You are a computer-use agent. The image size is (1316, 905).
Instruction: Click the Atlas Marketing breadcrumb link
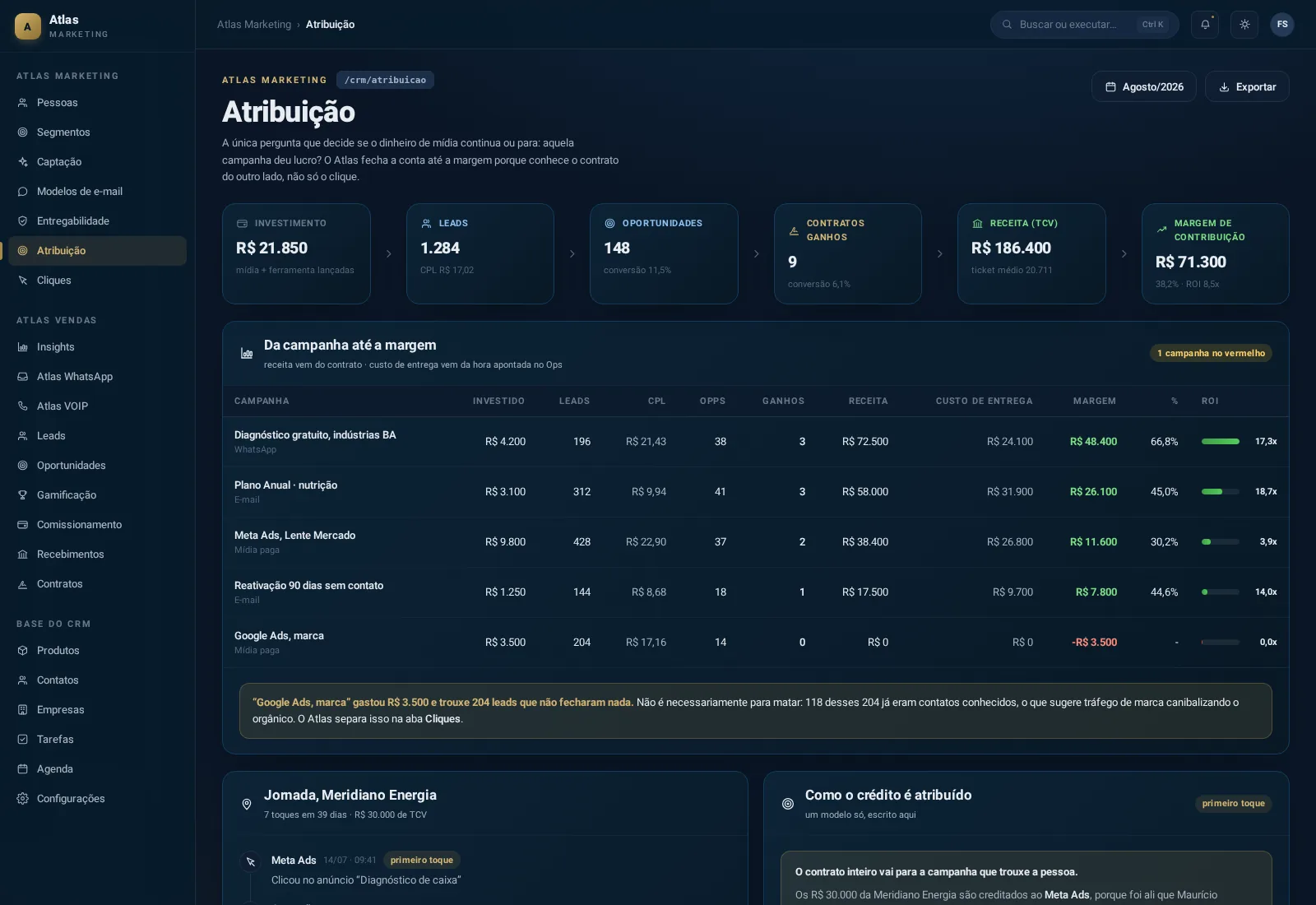(254, 25)
